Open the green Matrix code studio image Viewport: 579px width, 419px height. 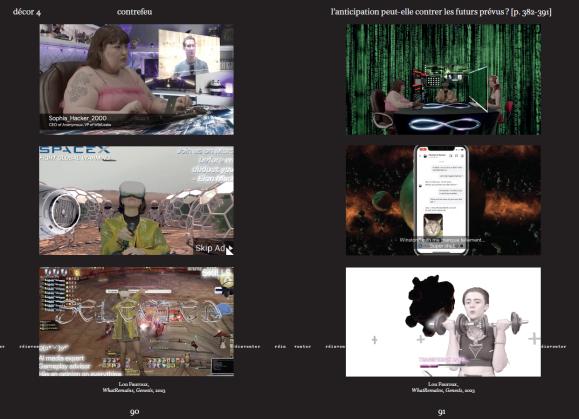(x=443, y=79)
